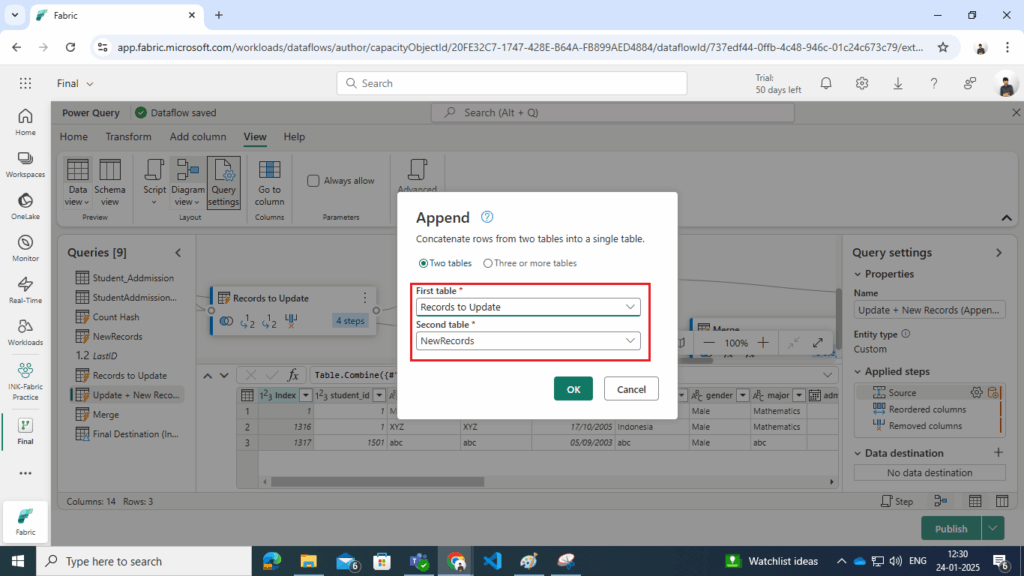Viewport: 1024px width, 576px height.
Task: Add a data destination with plus icon
Action: (998, 452)
